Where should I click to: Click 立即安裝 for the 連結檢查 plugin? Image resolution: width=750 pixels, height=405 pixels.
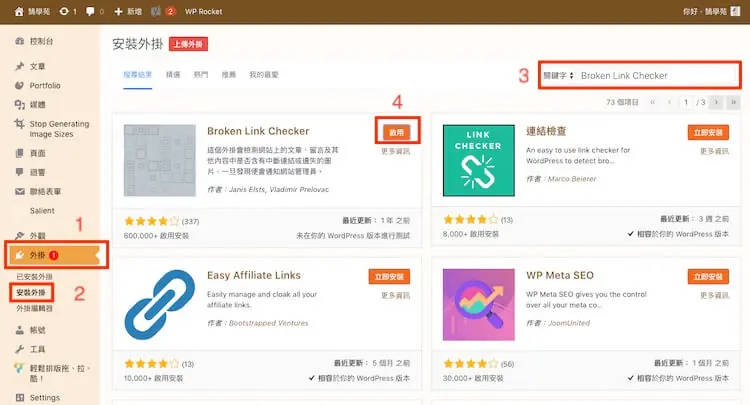(x=708, y=132)
